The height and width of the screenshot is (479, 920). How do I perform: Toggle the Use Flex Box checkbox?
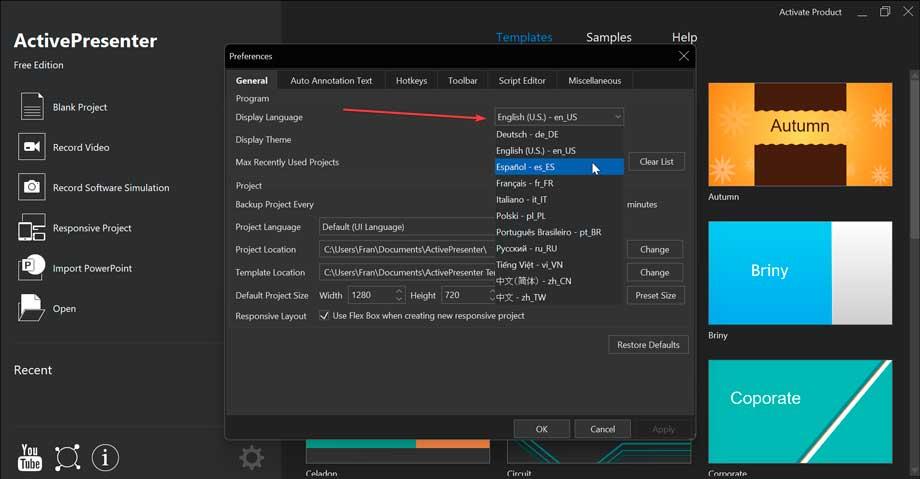click(x=324, y=315)
